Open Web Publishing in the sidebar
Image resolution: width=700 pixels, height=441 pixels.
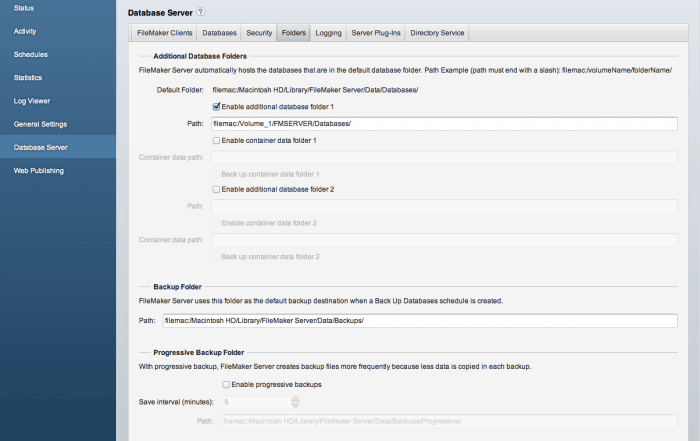click(x=39, y=171)
